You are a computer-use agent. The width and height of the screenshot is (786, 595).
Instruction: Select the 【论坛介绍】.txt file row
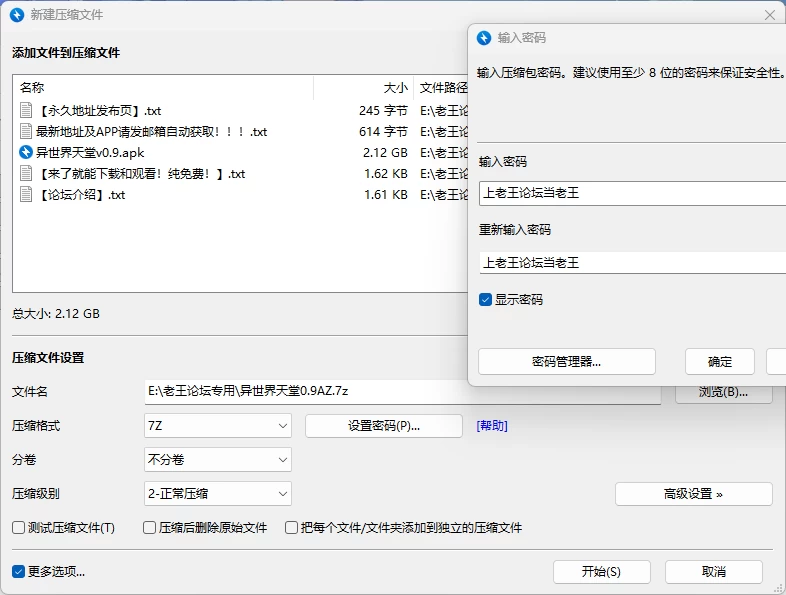(241, 194)
